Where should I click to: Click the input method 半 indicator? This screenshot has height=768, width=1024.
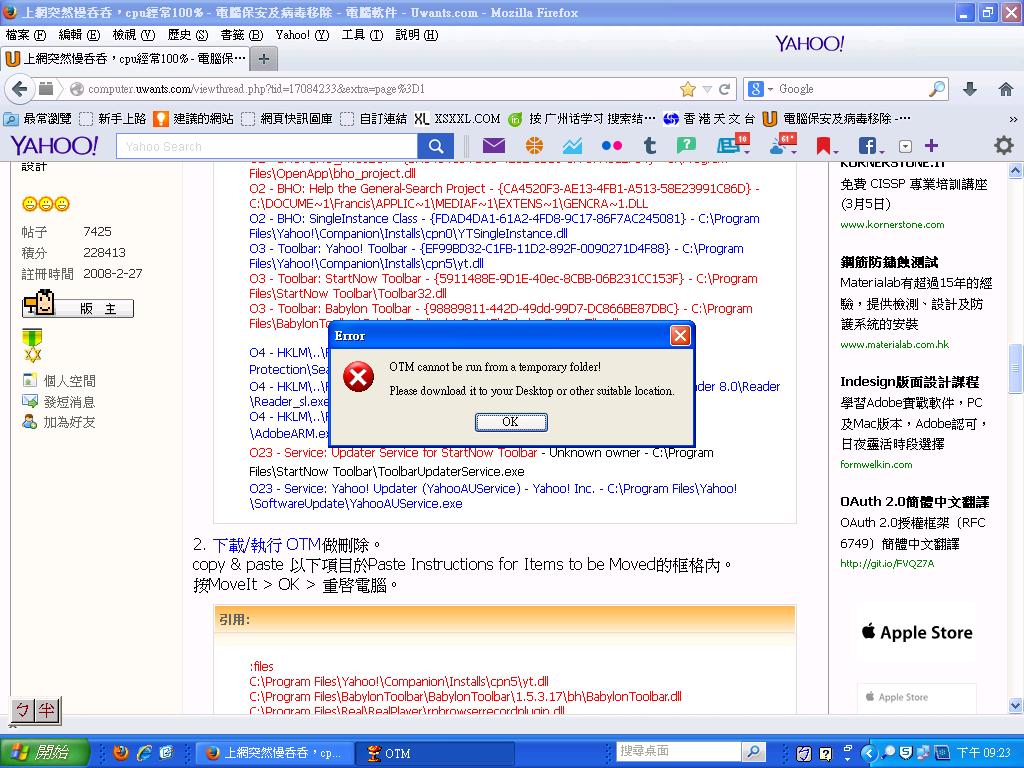(46, 710)
